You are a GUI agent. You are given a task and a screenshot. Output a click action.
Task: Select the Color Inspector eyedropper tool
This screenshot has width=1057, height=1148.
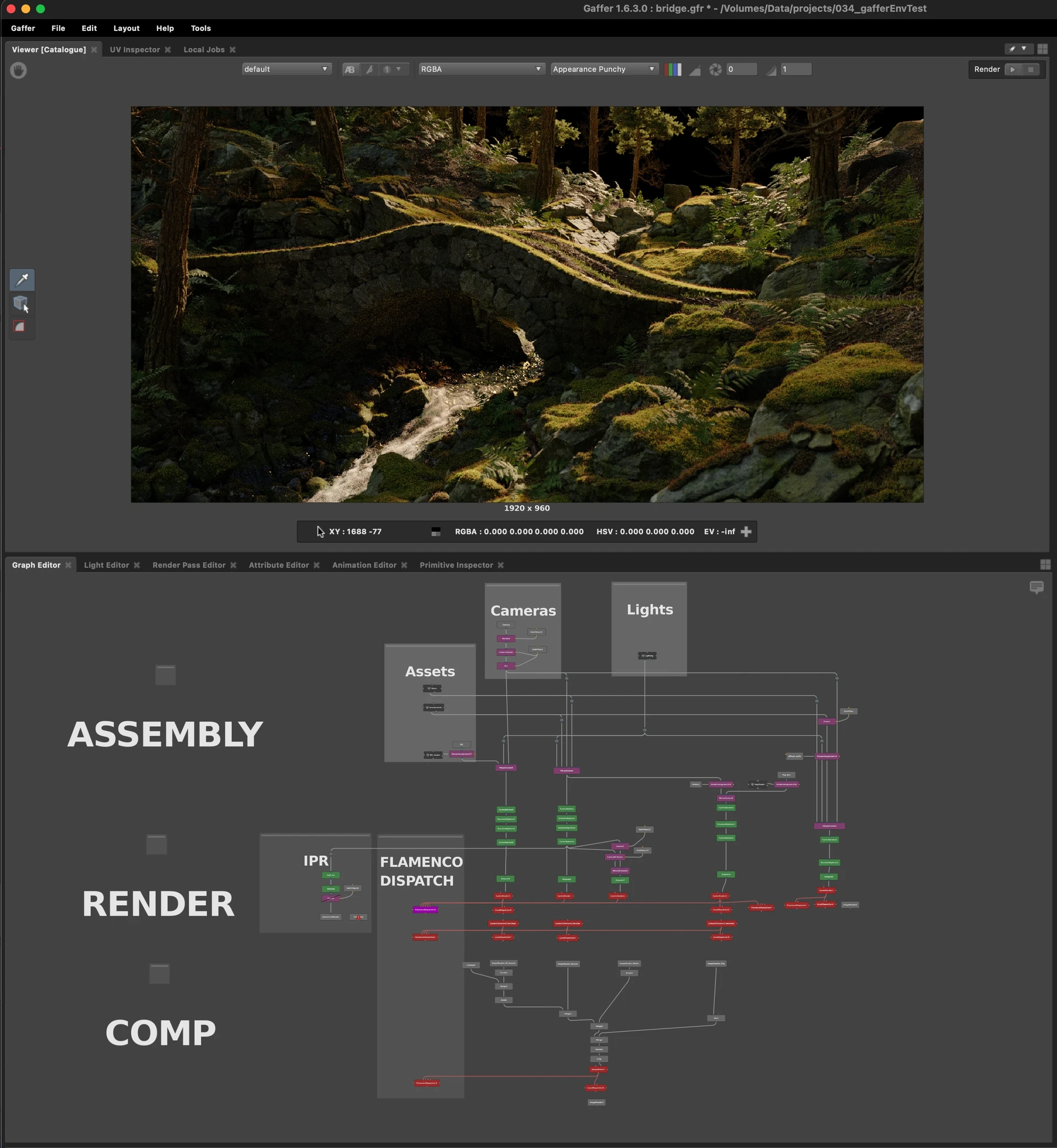21,280
